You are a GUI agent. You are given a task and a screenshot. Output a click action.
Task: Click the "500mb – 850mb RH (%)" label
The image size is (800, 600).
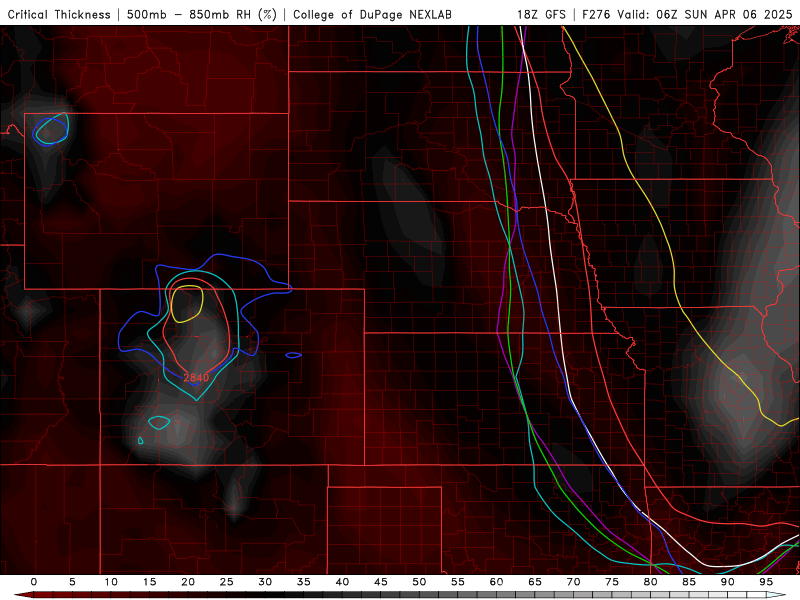(202, 15)
